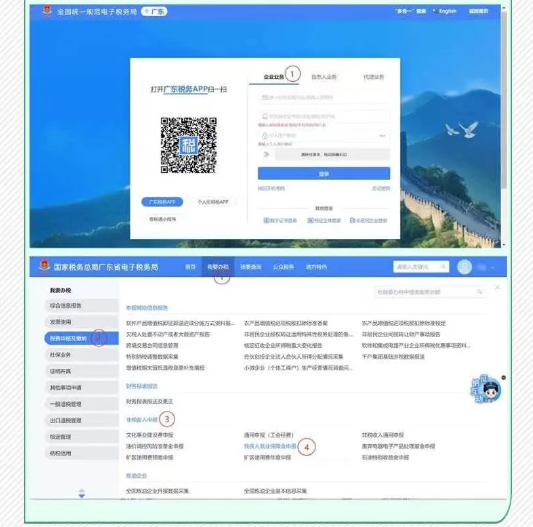Click the up-down arrows under the sidebar
Image resolution: width=533 pixels, height=527 pixels.
click(82, 493)
